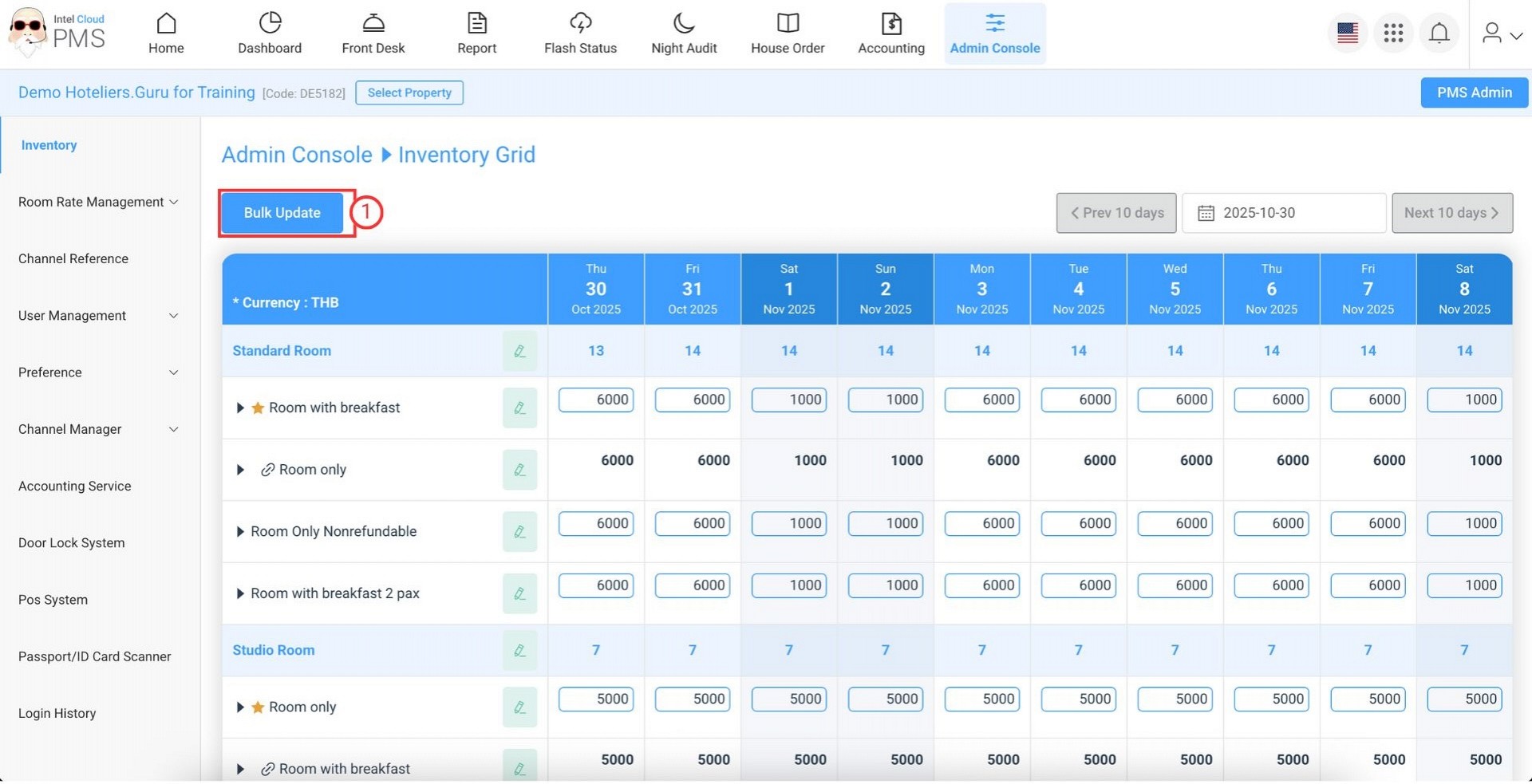
Task: Open the notifications bell icon
Action: (x=1439, y=33)
